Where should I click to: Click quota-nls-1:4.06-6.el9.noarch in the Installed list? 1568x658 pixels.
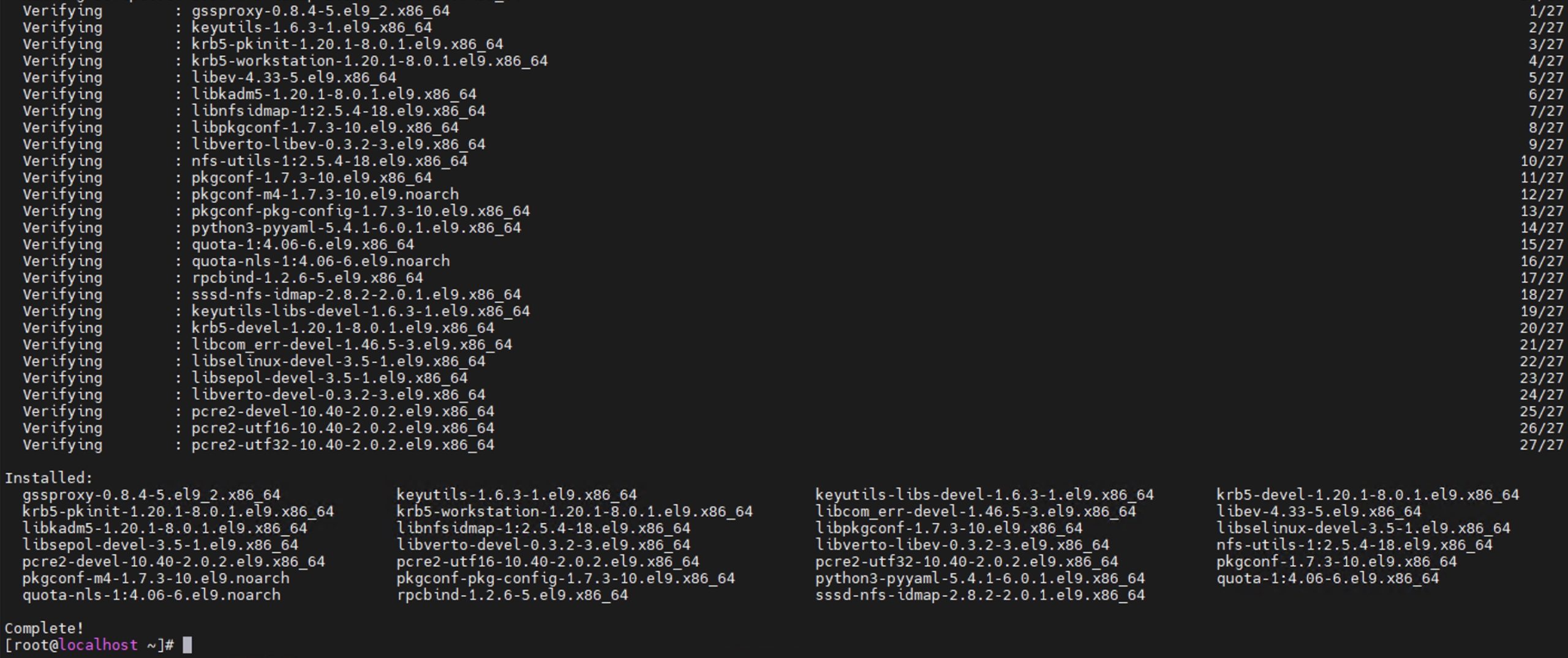(151, 595)
